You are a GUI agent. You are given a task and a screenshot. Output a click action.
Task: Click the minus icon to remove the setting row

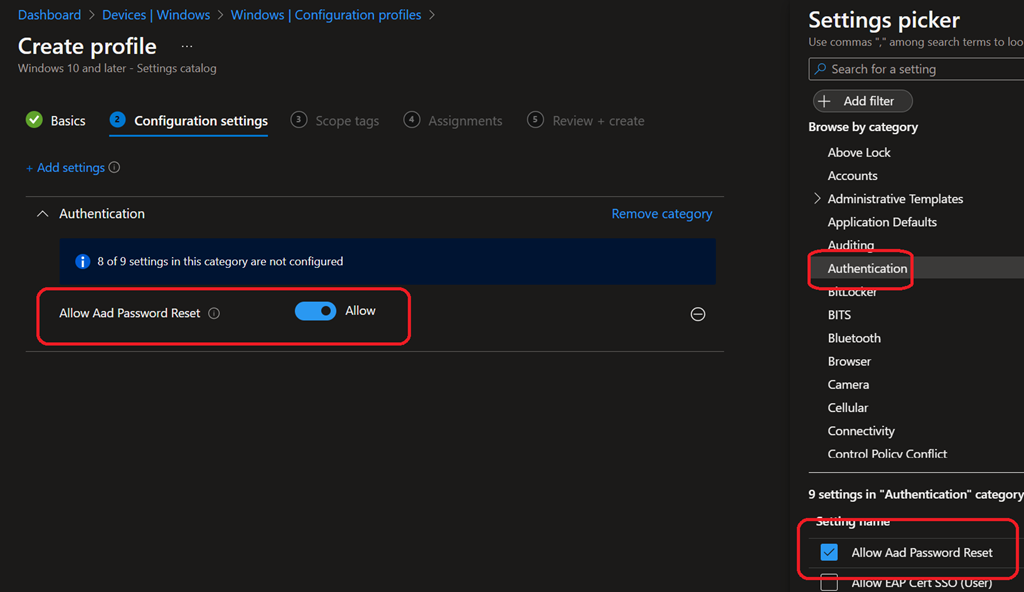[x=698, y=313]
